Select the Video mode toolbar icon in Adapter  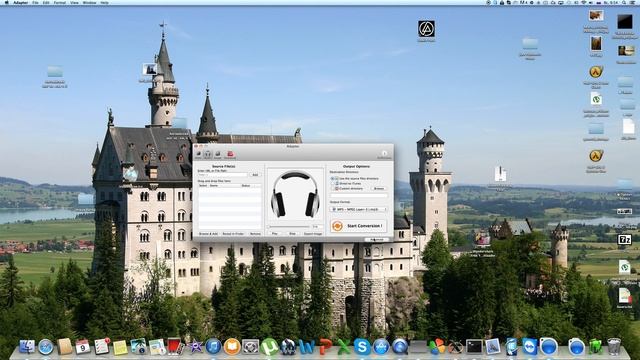pyautogui.click(x=198, y=155)
